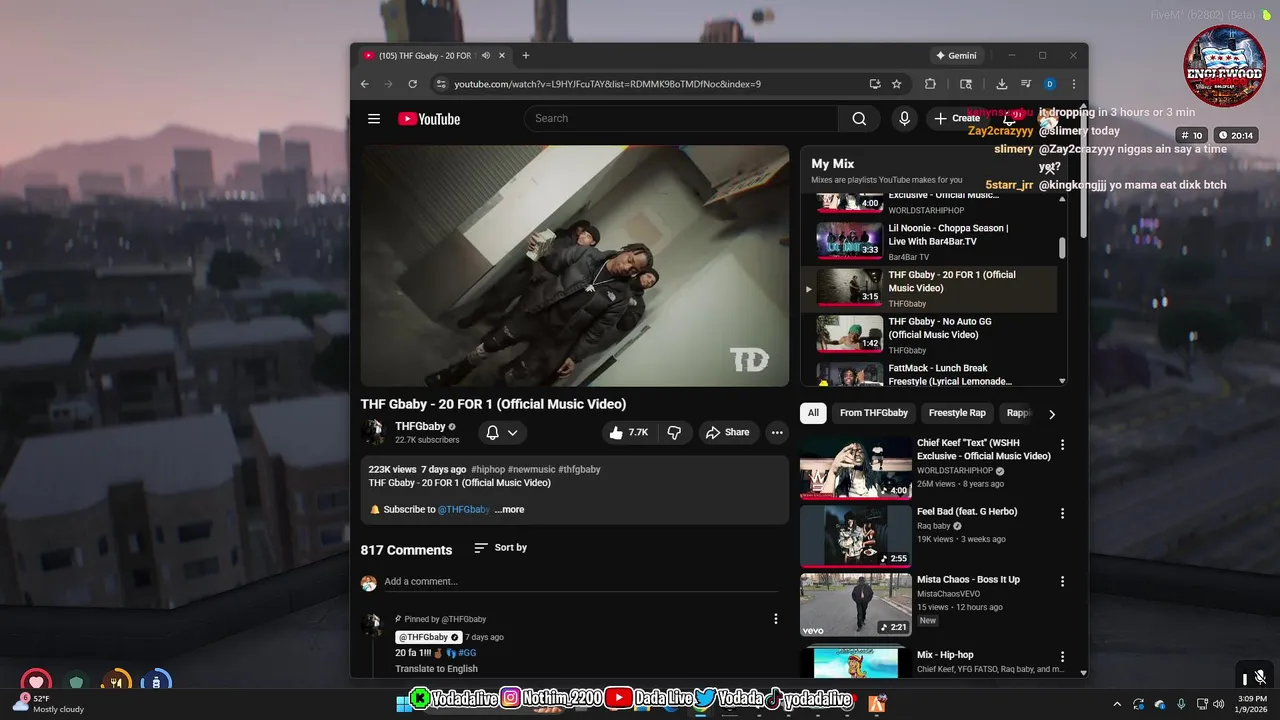Open options menu for Chief Keef "Text" video

point(1062,445)
